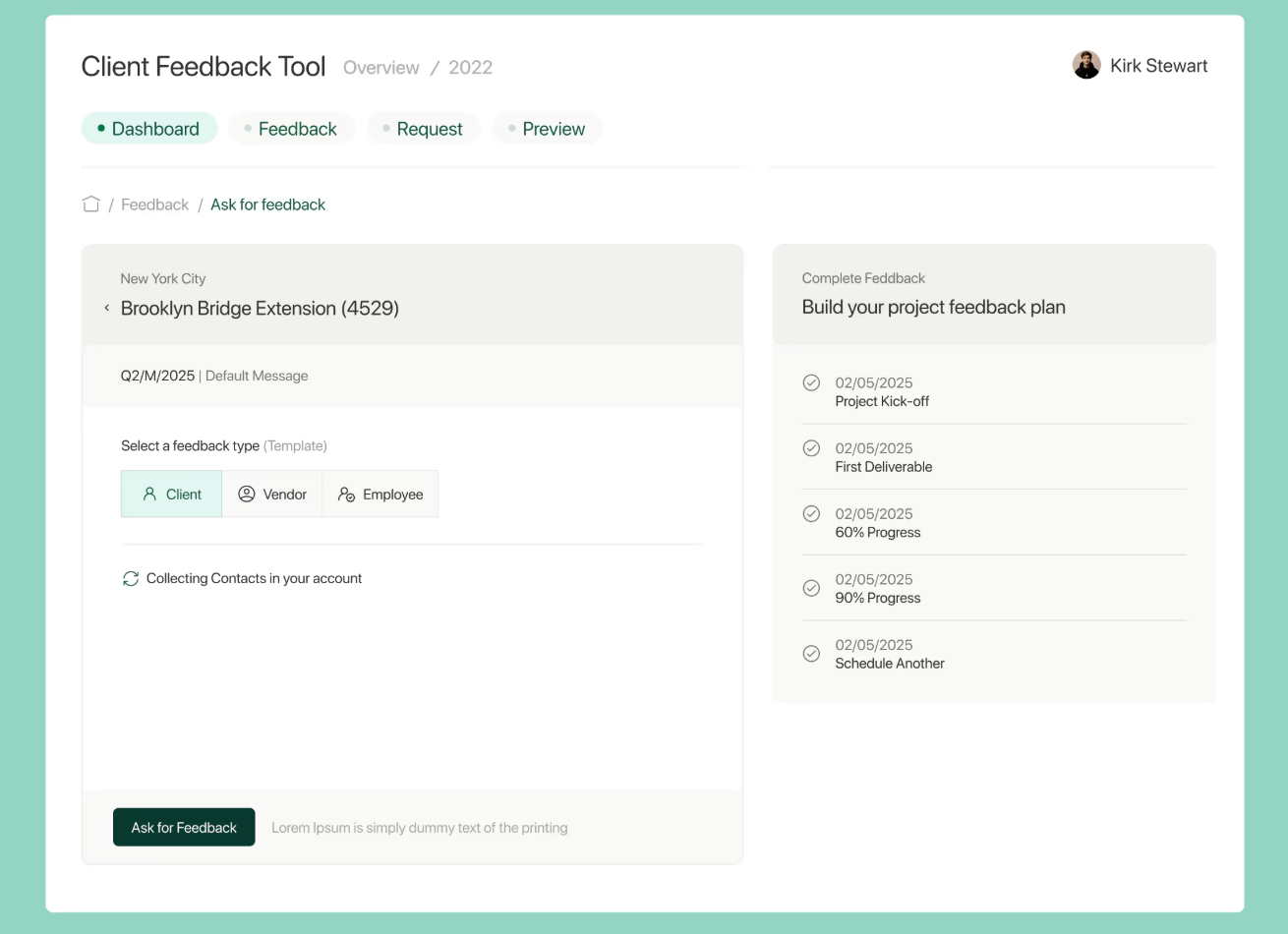Screen dimensions: 1288x934
Task: Select the Employee icon
Action: [x=346, y=494]
